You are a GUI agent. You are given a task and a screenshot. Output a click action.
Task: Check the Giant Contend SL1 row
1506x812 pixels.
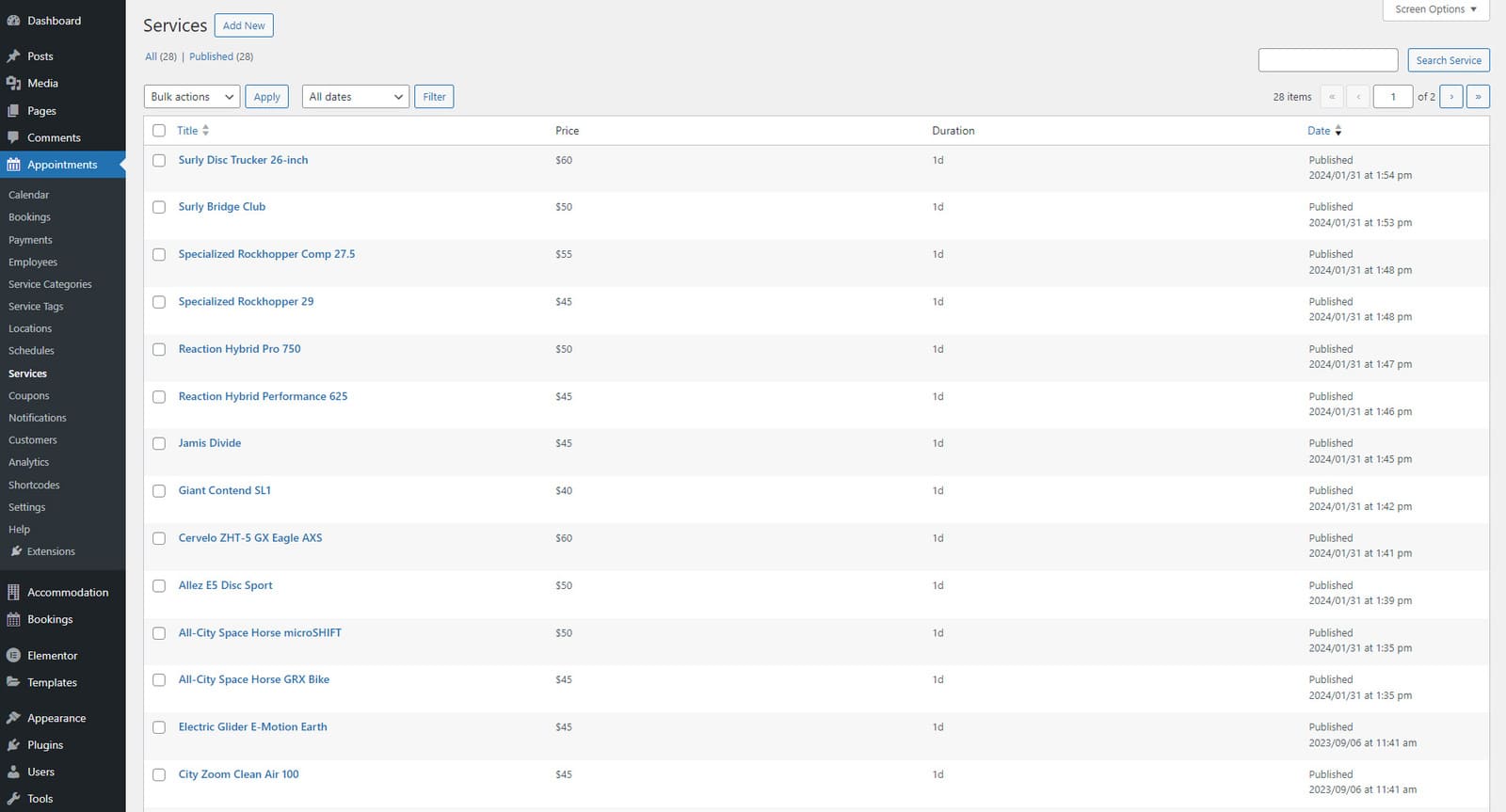pos(159,491)
